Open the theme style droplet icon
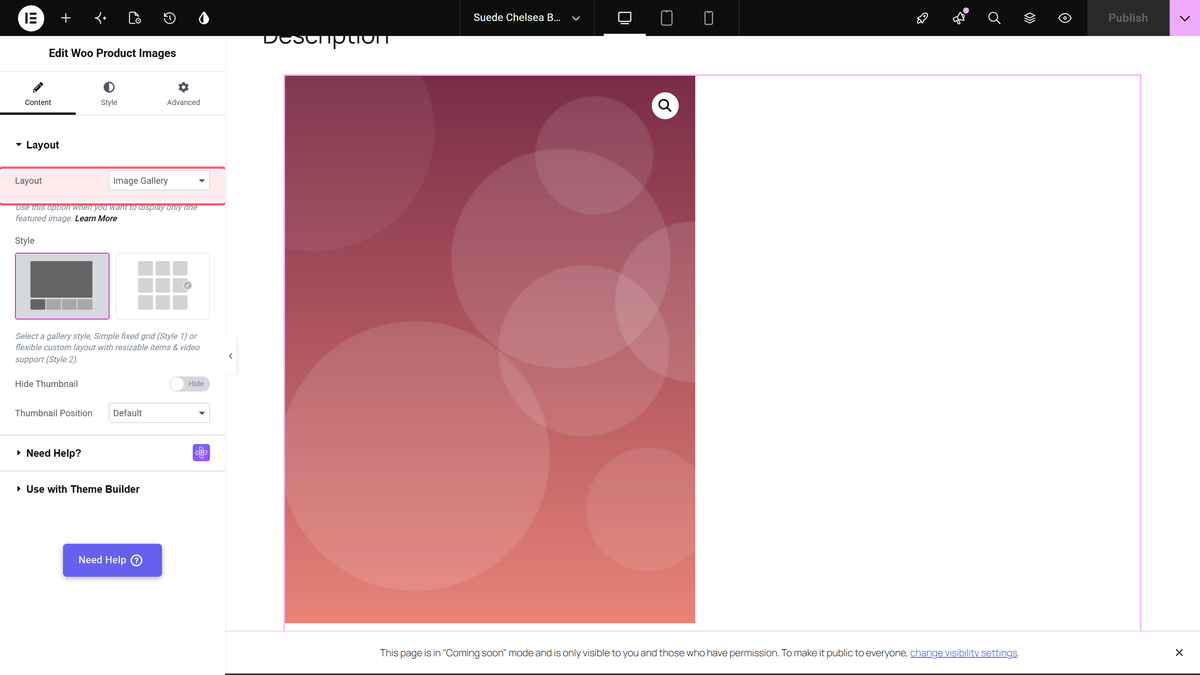Viewport: 1200px width, 675px height. (x=204, y=18)
